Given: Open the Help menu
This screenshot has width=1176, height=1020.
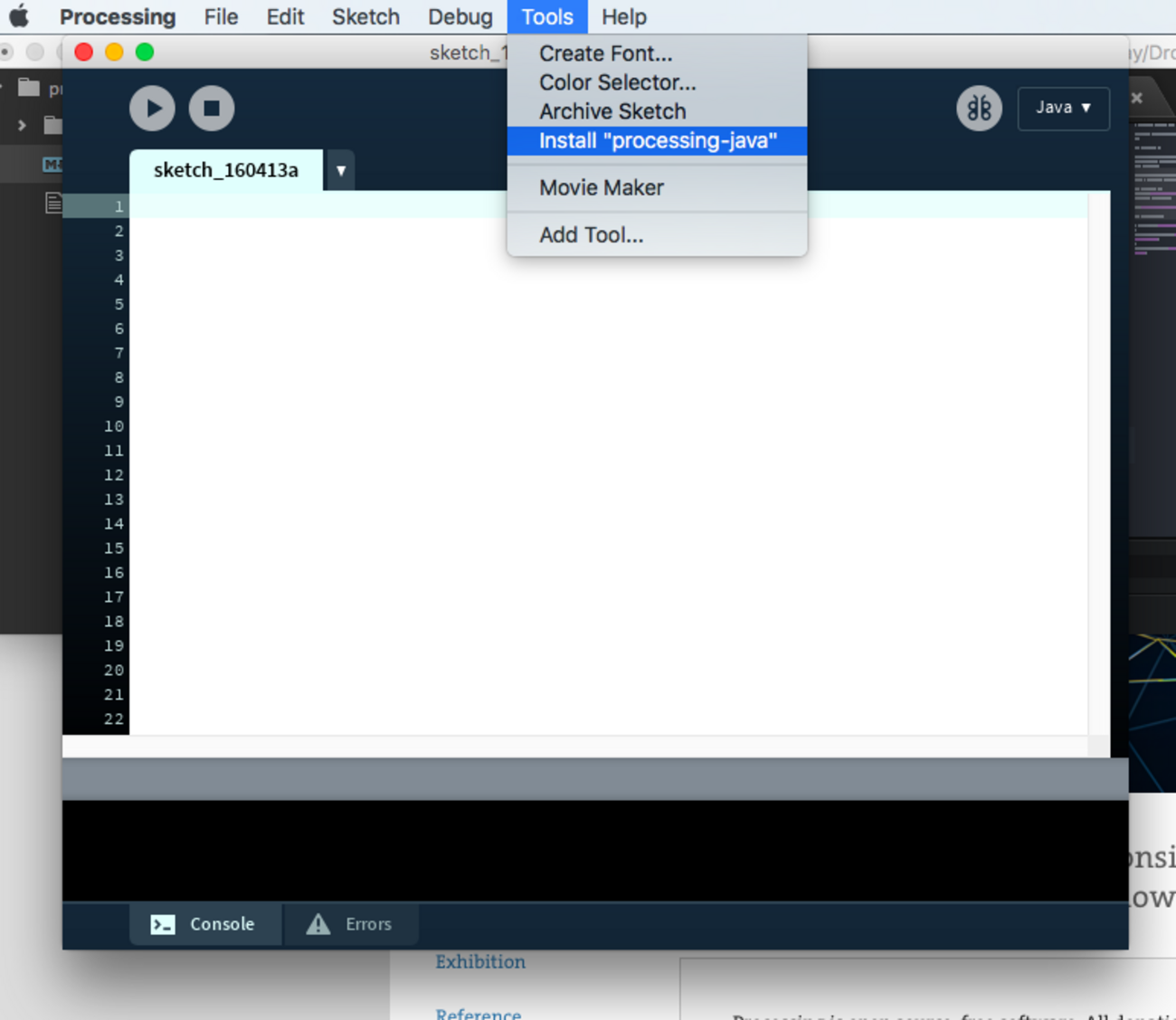Looking at the screenshot, I should [624, 17].
